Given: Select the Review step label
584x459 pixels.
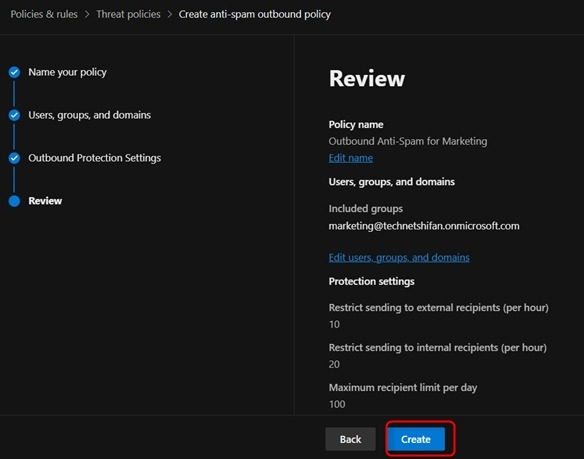Looking at the screenshot, I should [45, 201].
